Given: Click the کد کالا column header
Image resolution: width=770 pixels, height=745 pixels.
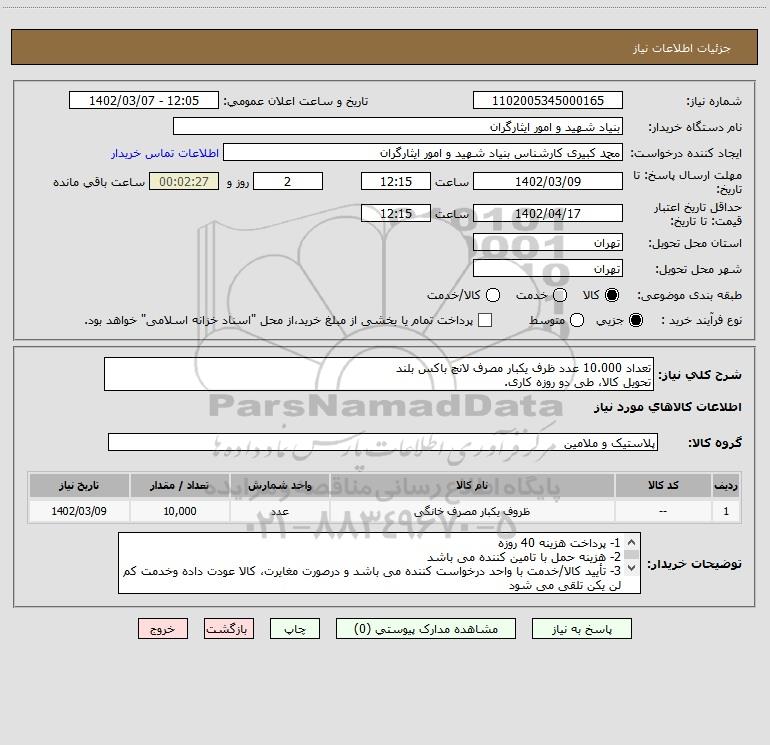Looking at the screenshot, I should tap(663, 485).
